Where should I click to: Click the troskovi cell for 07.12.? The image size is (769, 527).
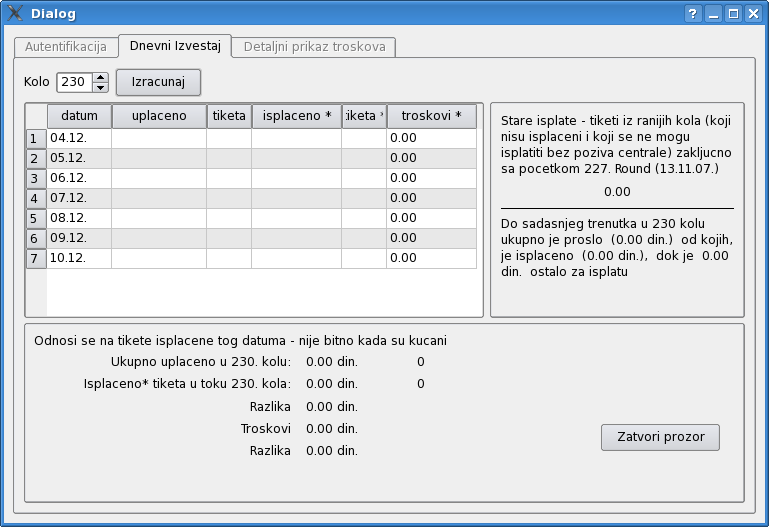point(431,198)
